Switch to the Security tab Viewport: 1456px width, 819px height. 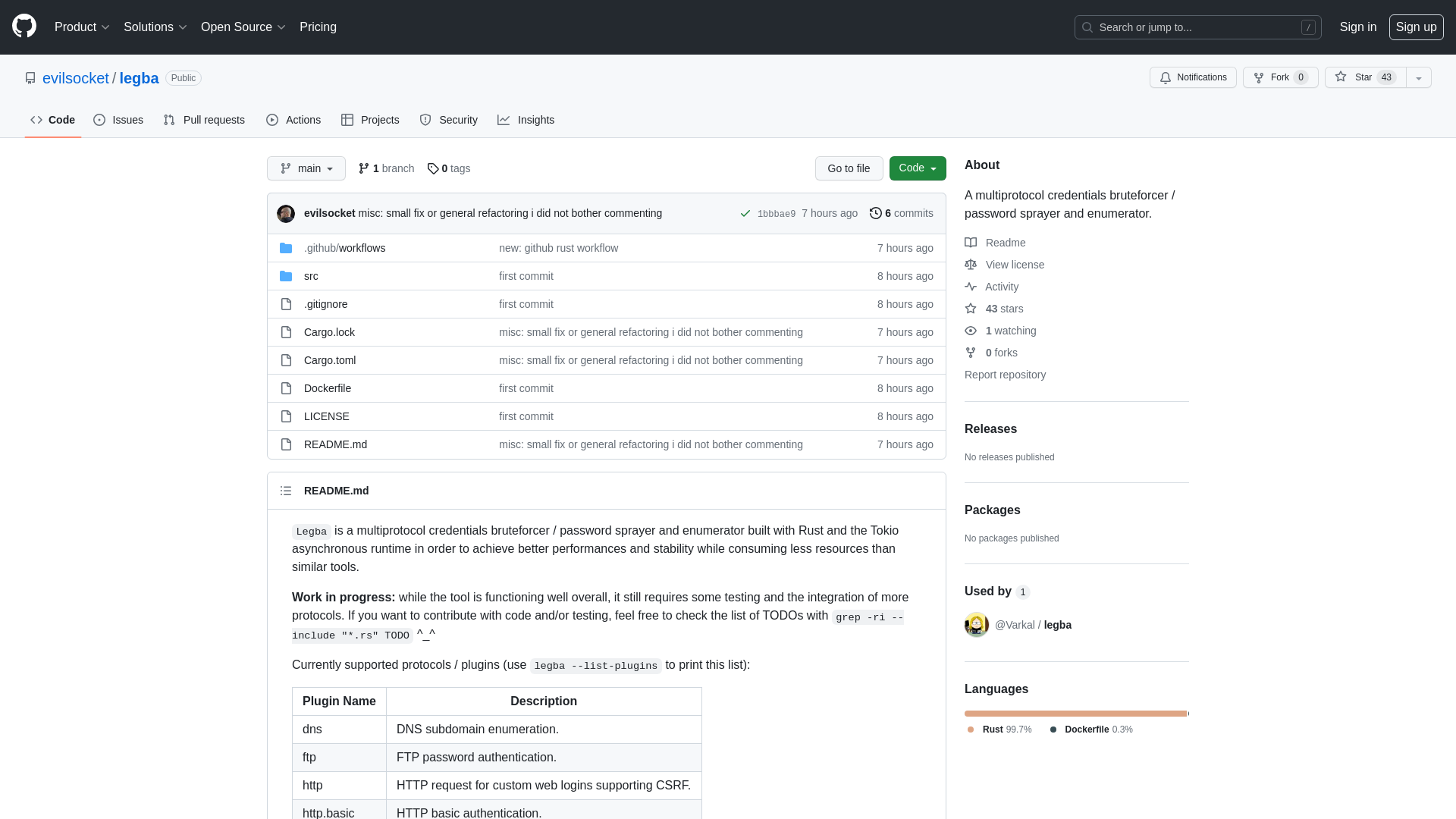(449, 120)
